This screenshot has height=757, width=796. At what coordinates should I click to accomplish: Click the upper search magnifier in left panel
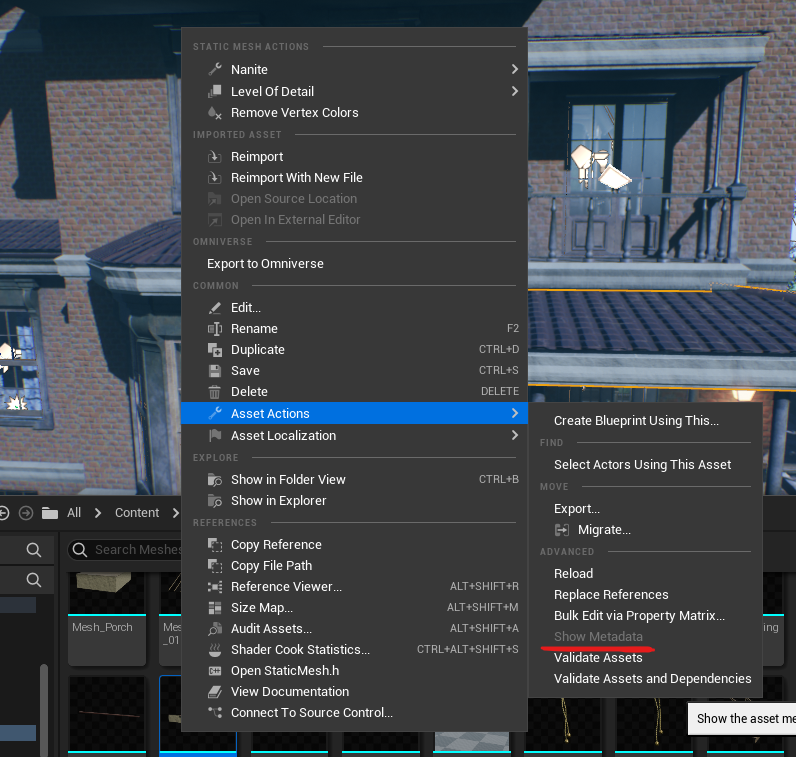[x=34, y=550]
